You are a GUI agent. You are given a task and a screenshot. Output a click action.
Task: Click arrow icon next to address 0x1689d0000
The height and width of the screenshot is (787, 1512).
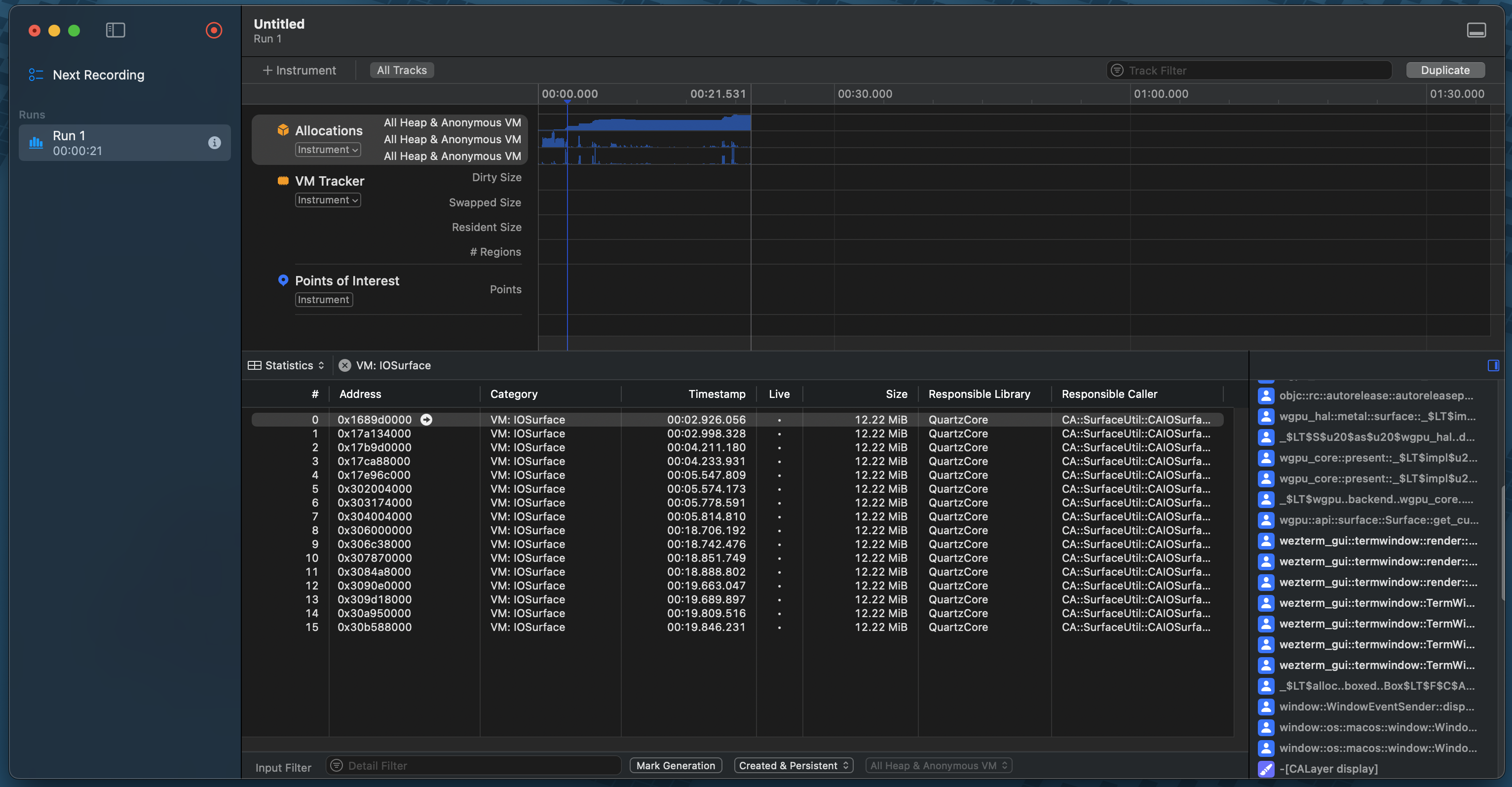(427, 419)
